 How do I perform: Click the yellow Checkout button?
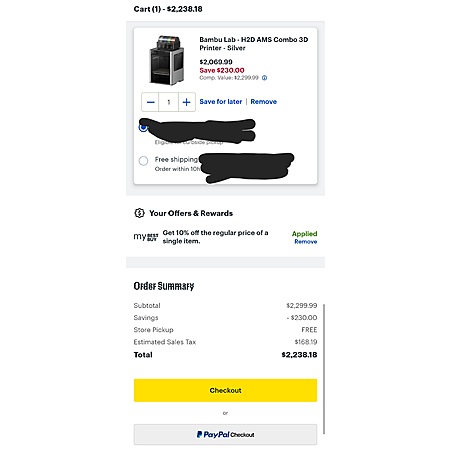225,390
